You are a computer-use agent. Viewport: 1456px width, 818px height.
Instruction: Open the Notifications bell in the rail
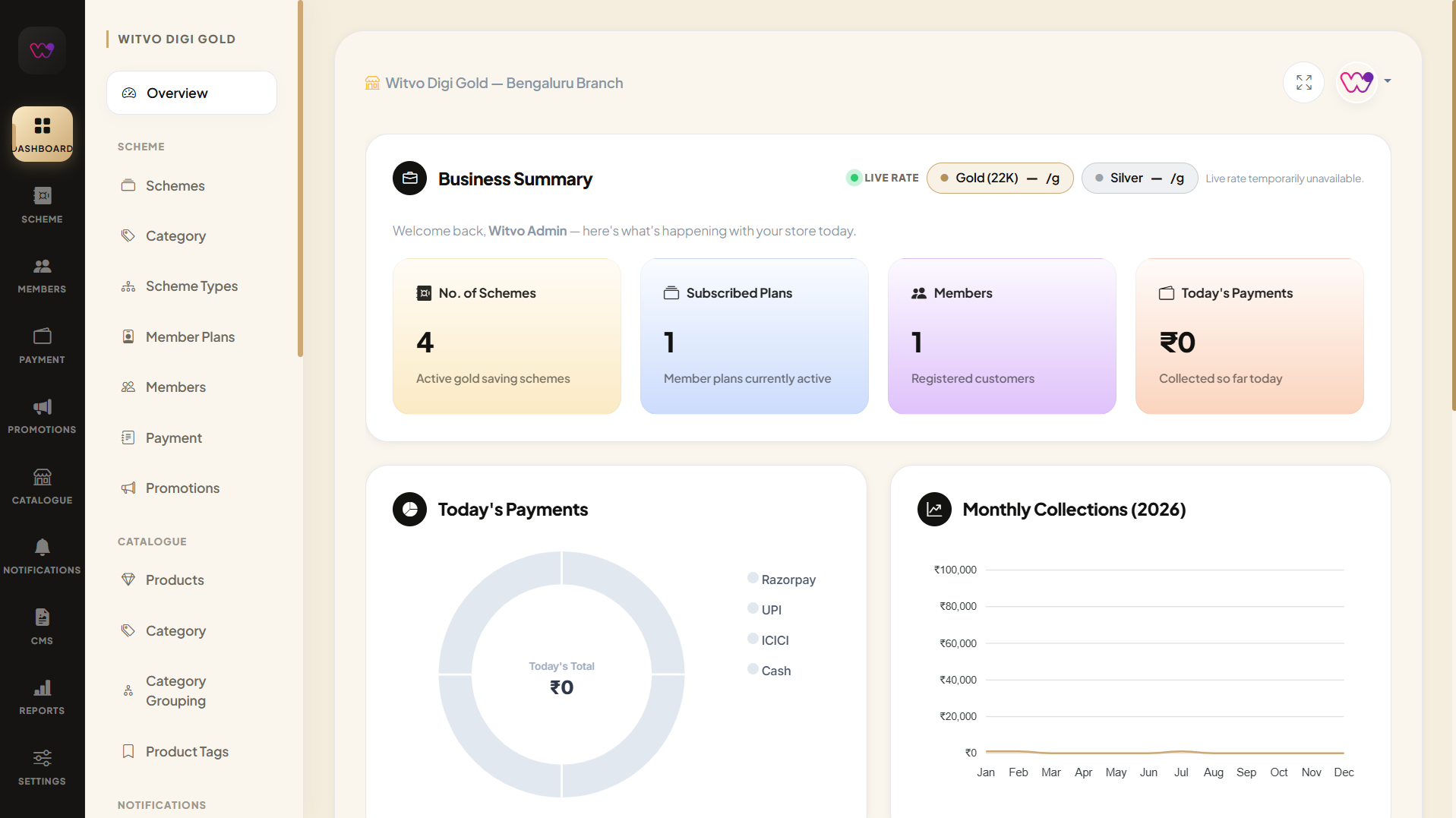(x=42, y=557)
